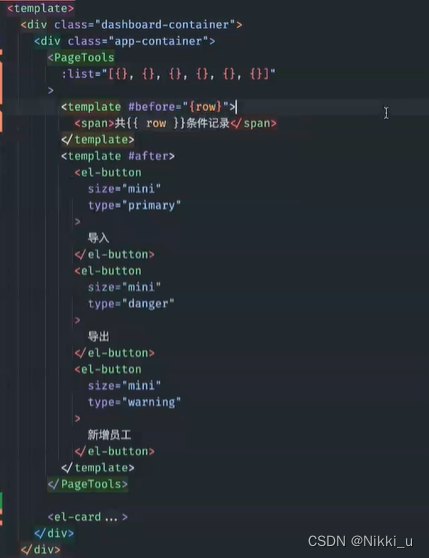
Task: Expand the folded "..." in el-card line
Action: pyautogui.click(x=111, y=517)
